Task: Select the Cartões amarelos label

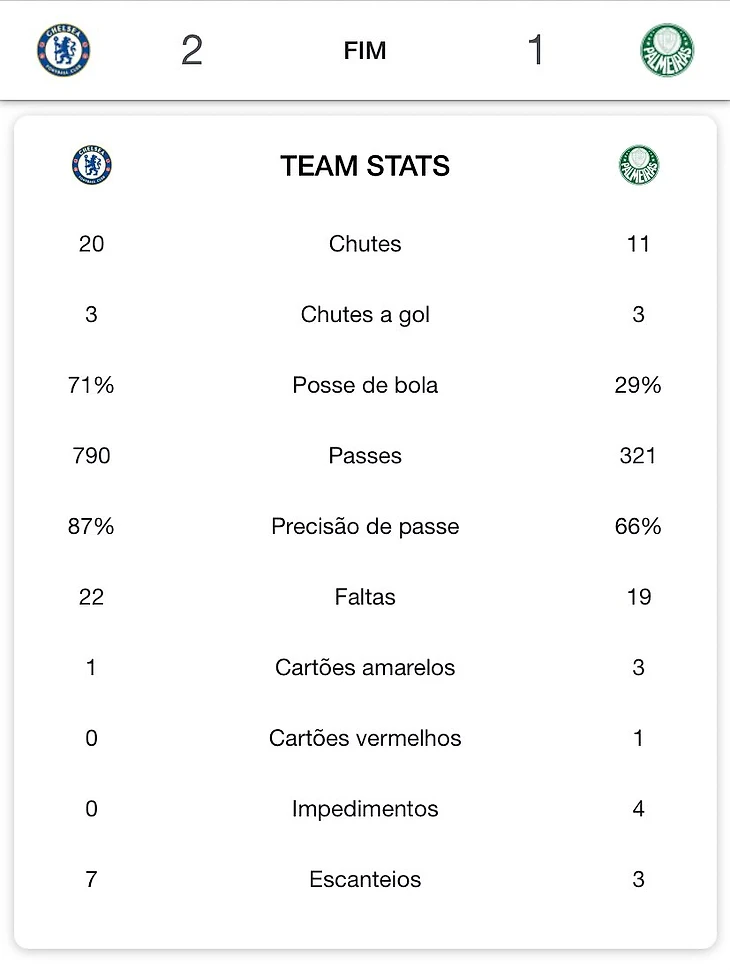Action: point(365,668)
